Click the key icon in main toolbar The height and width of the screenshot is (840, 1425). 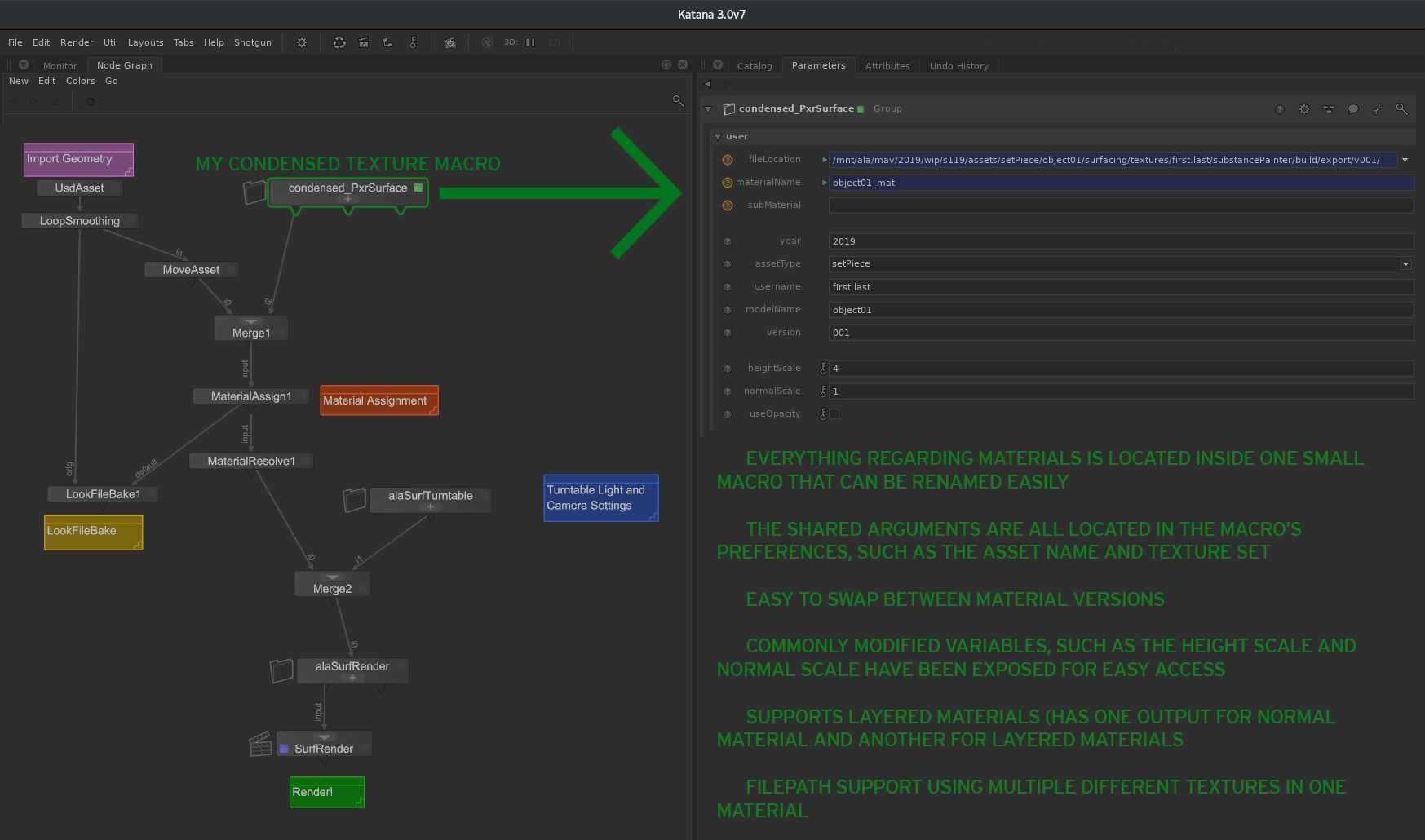(x=413, y=42)
